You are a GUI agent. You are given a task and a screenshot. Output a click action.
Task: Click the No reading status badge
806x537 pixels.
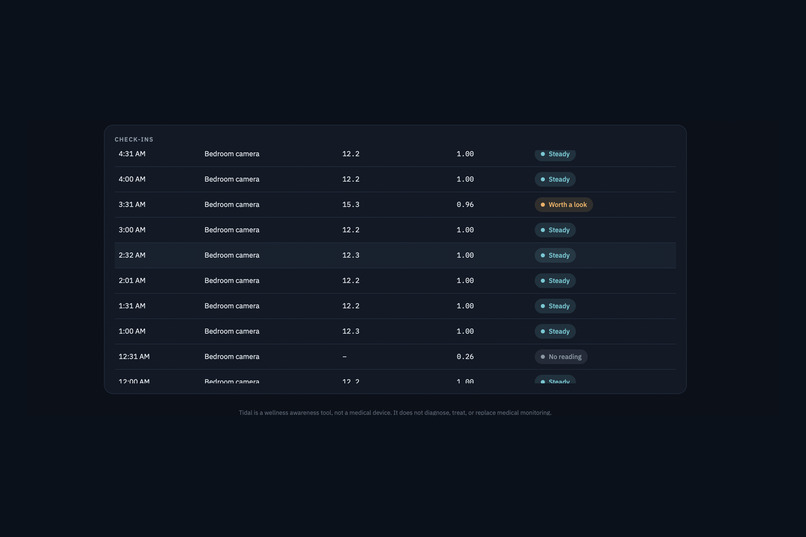[x=561, y=357]
